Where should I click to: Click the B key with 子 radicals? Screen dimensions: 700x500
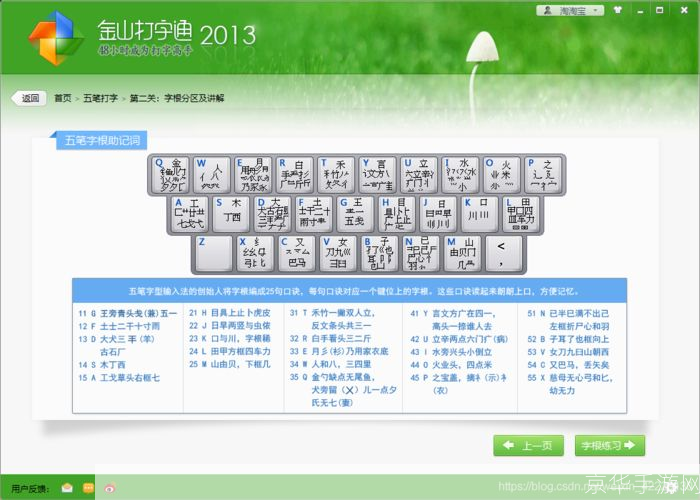(x=379, y=253)
